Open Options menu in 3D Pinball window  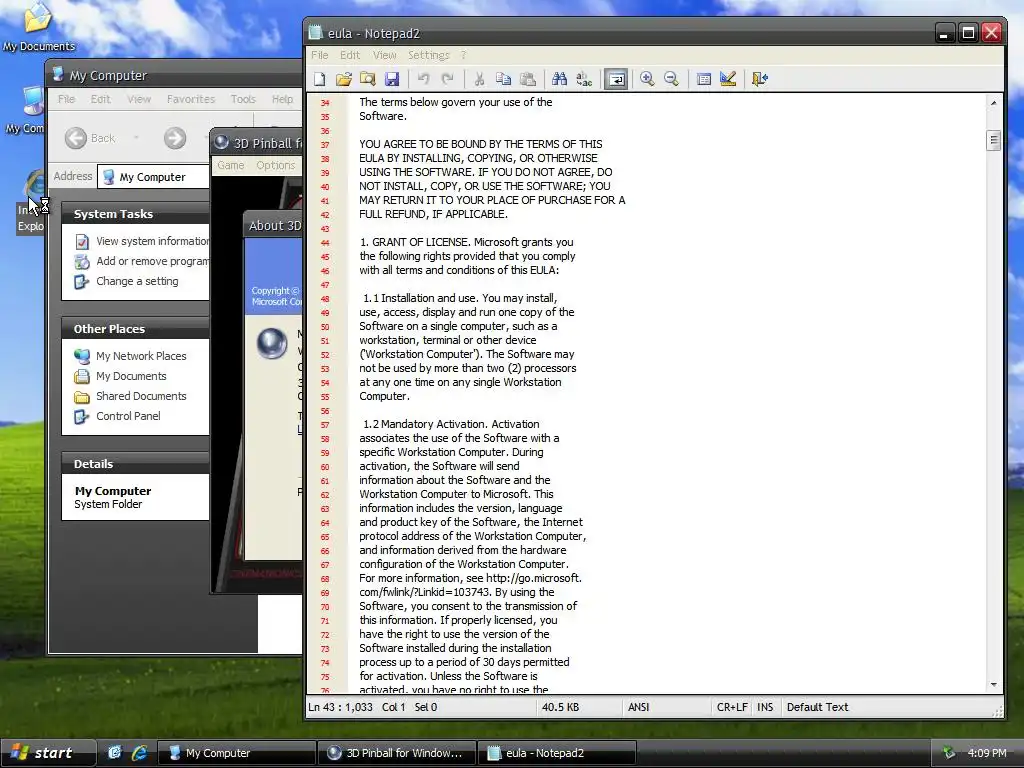[276, 165]
